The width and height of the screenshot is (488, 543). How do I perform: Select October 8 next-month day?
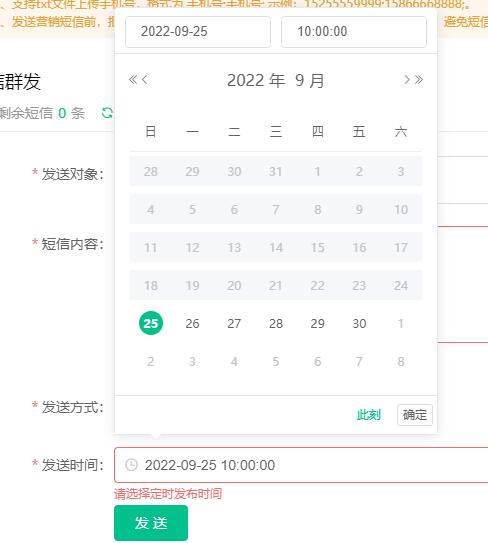pos(401,362)
